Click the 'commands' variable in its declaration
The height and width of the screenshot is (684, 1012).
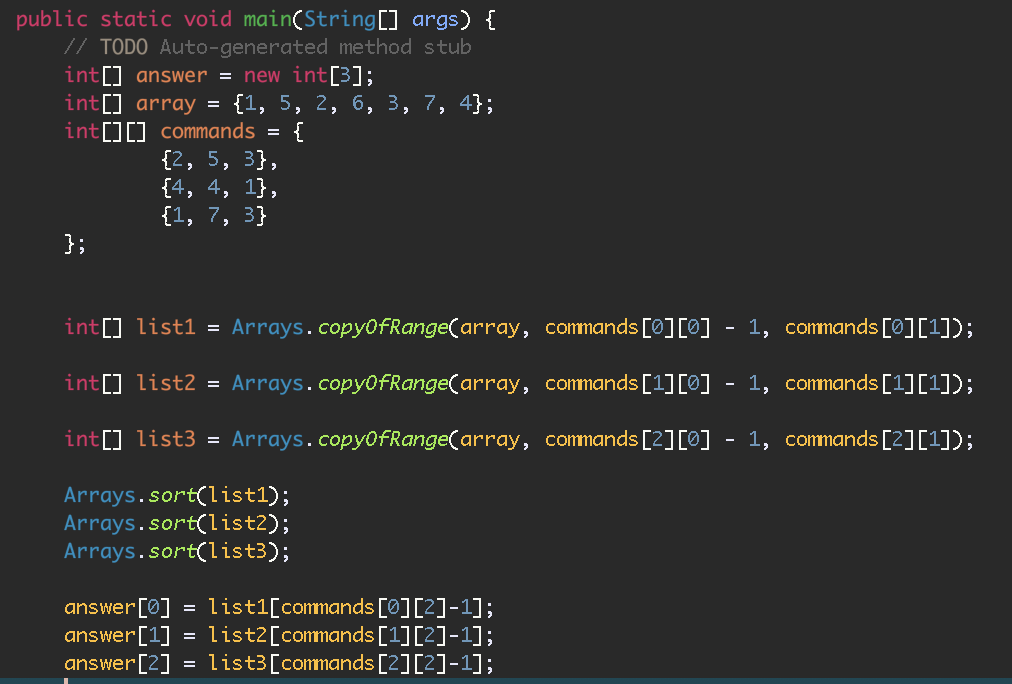point(208,132)
